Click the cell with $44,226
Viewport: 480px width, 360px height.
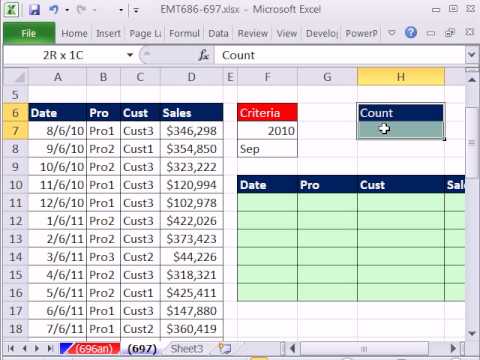click(x=192, y=257)
